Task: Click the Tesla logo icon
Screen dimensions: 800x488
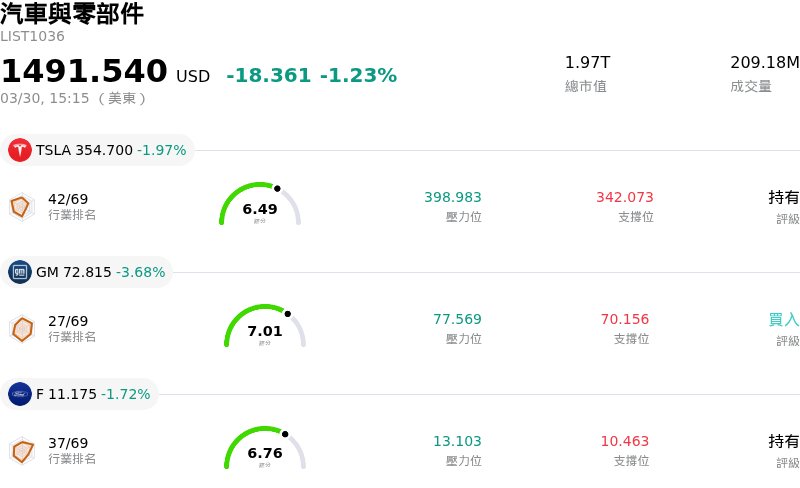Action: click(20, 150)
